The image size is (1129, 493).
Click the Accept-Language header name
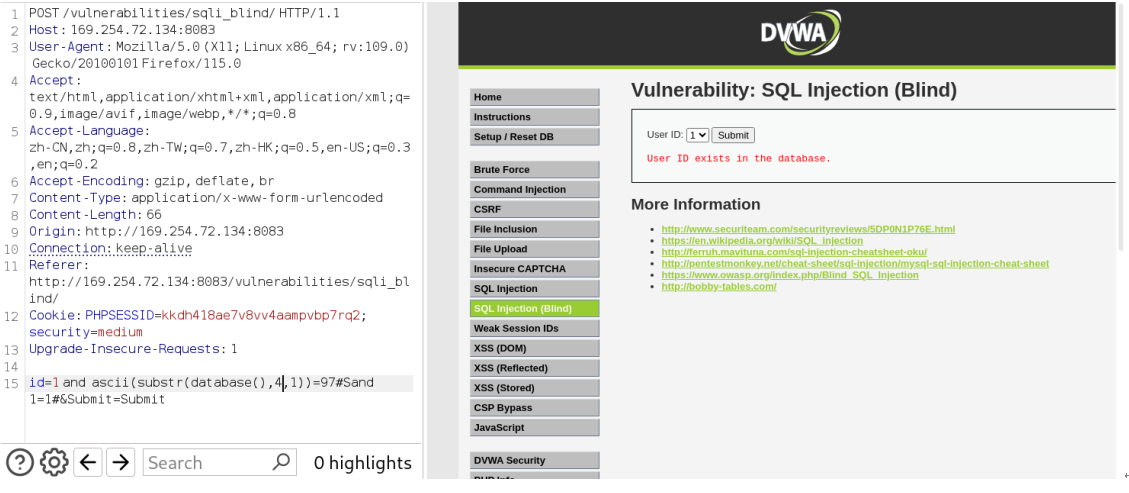click(x=86, y=130)
